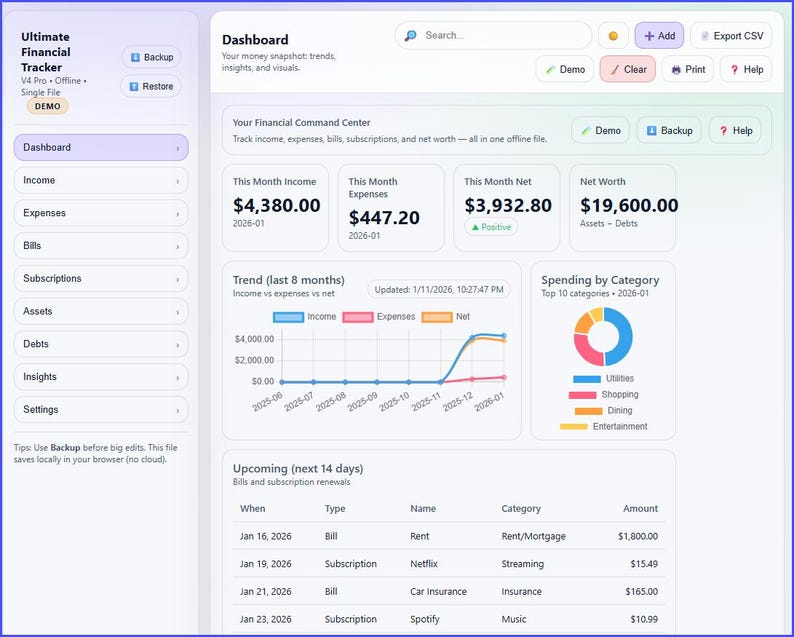Click the sidebar Restore button
Image resolution: width=794 pixels, height=637 pixels.
coord(151,87)
